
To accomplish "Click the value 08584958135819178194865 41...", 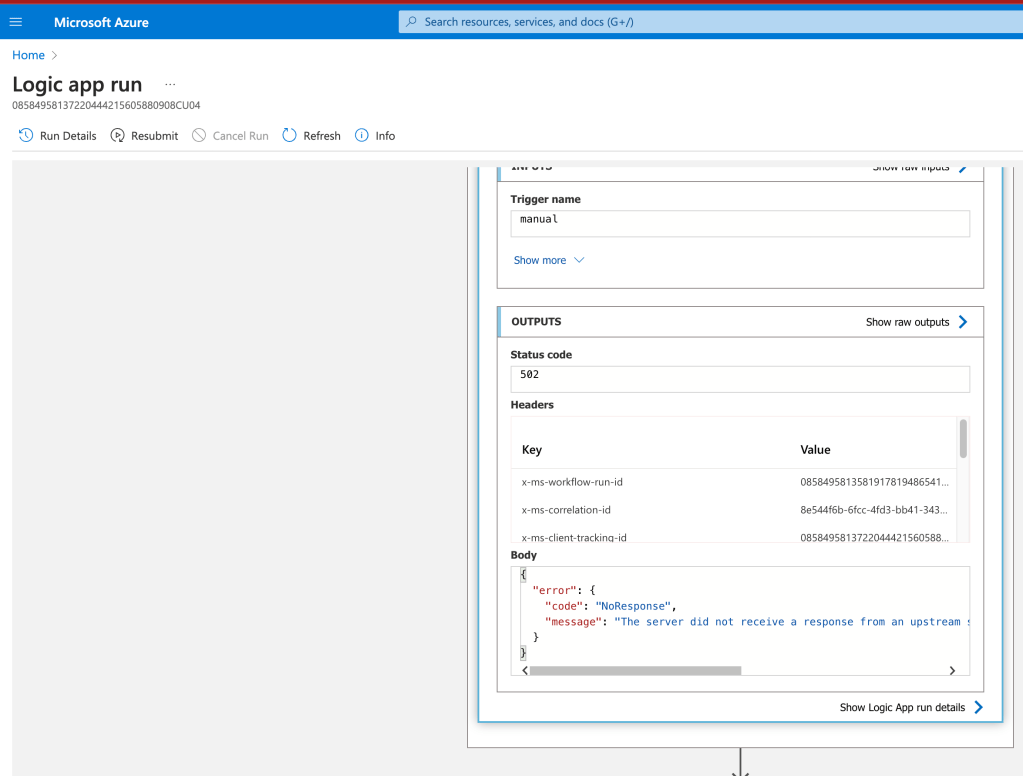I will pos(874,482).
